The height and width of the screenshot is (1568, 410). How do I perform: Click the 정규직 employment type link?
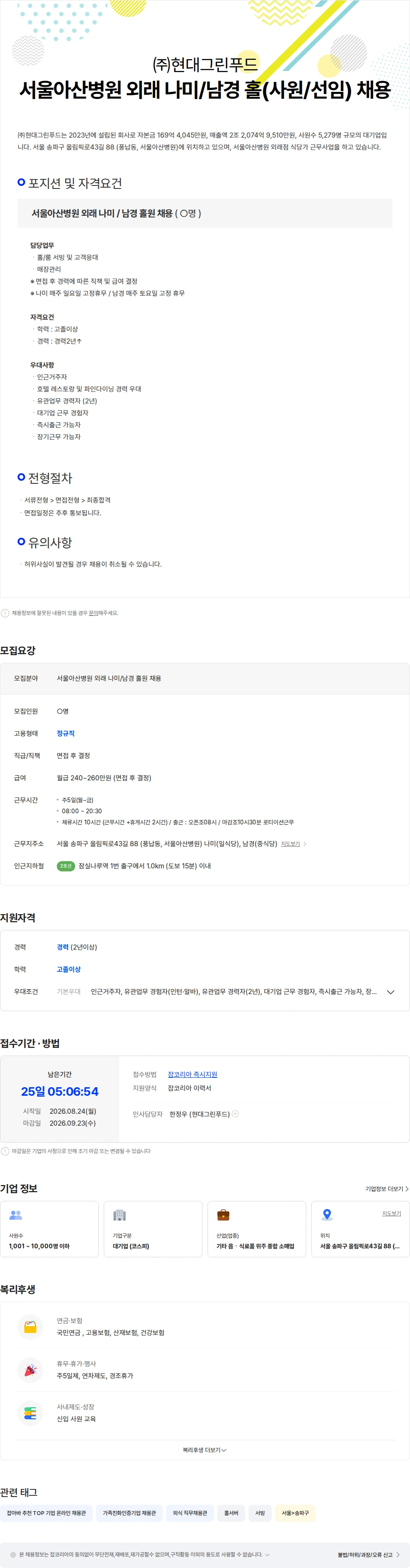(66, 733)
